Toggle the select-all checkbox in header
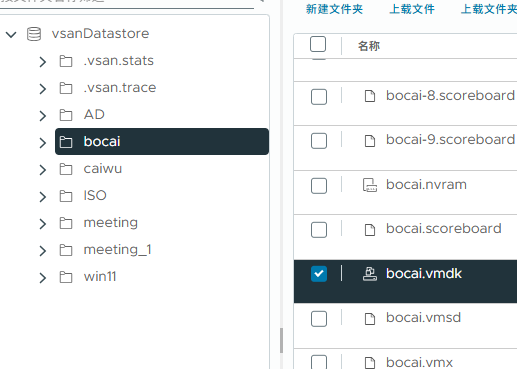Image resolution: width=517 pixels, height=369 pixels. pos(318,44)
